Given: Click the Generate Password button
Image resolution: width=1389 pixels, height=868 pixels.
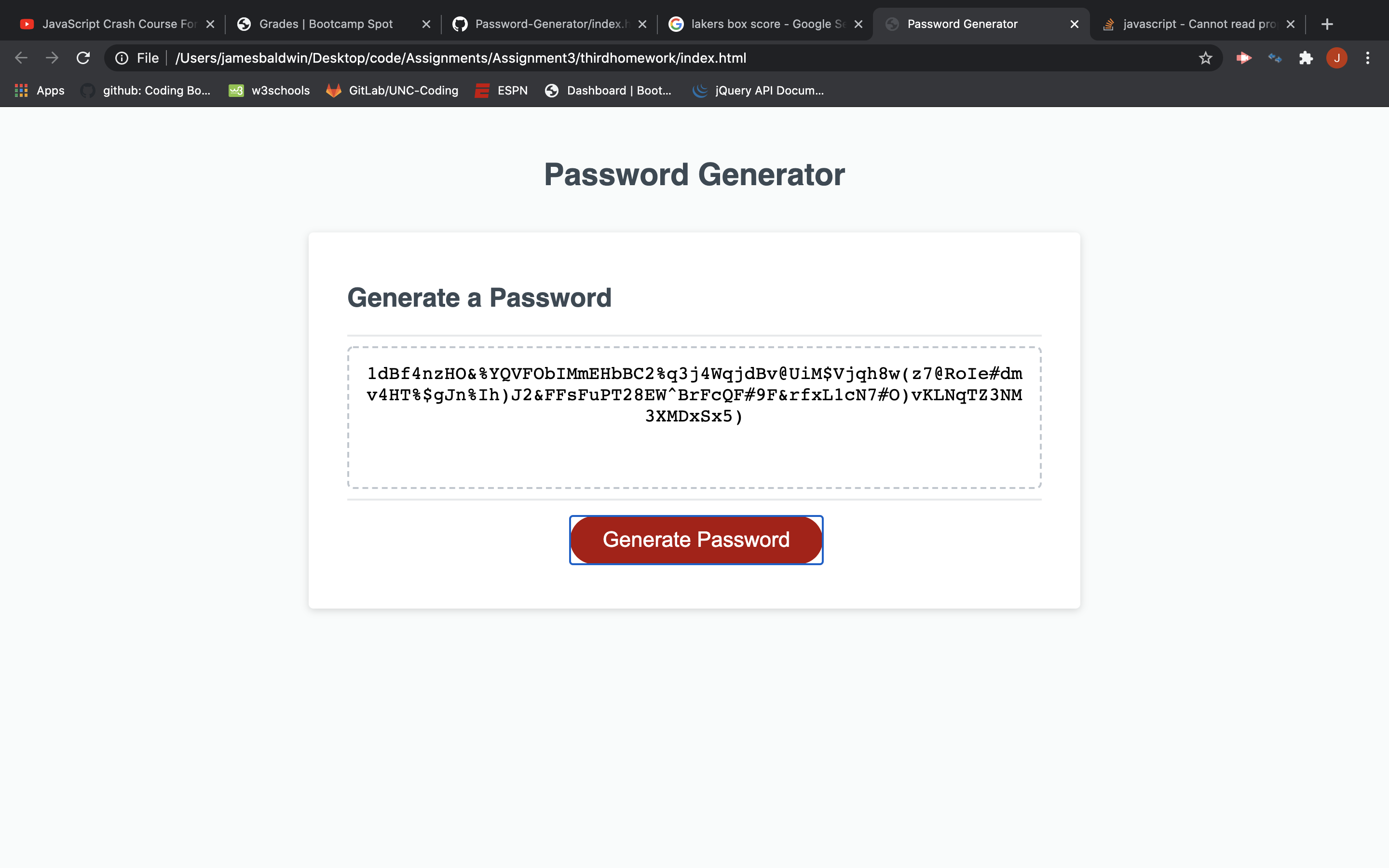Looking at the screenshot, I should [x=695, y=540].
